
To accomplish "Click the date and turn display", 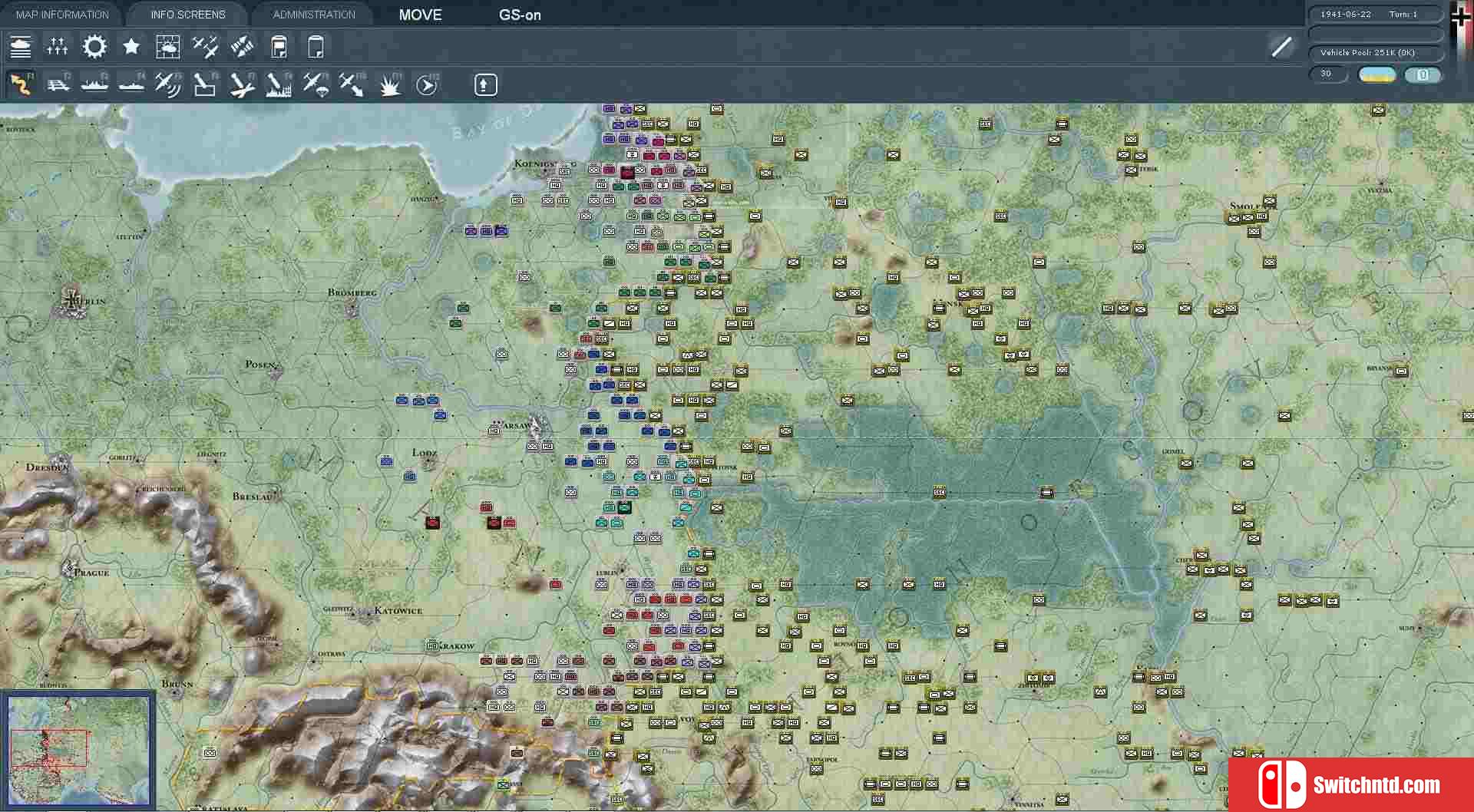I will 1374,14.
